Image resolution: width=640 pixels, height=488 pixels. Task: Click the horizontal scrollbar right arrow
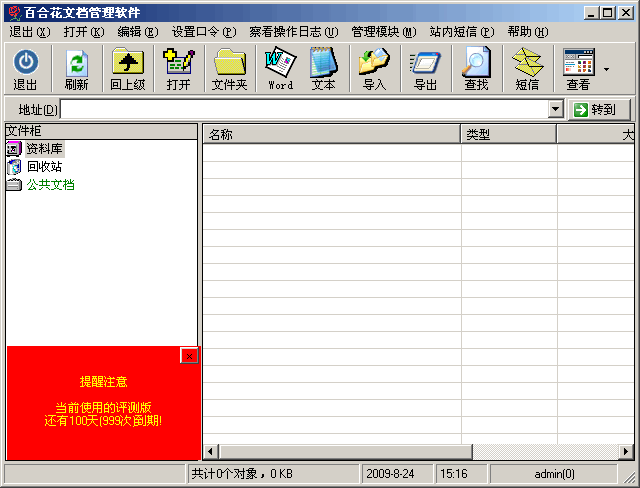point(626,451)
